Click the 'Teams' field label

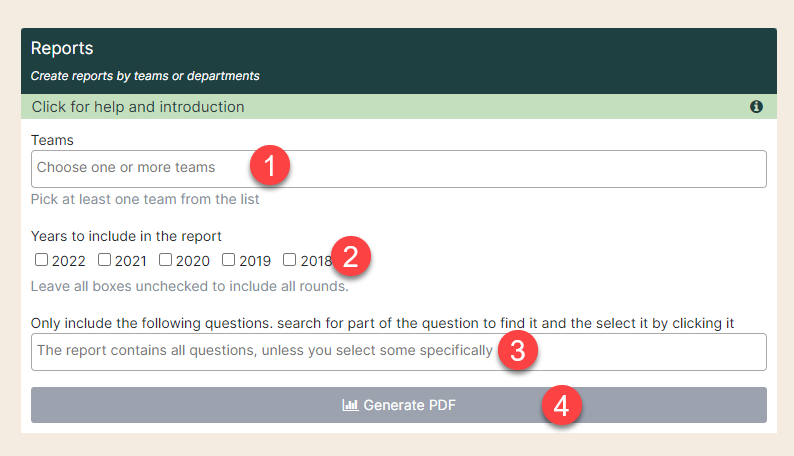pos(52,140)
